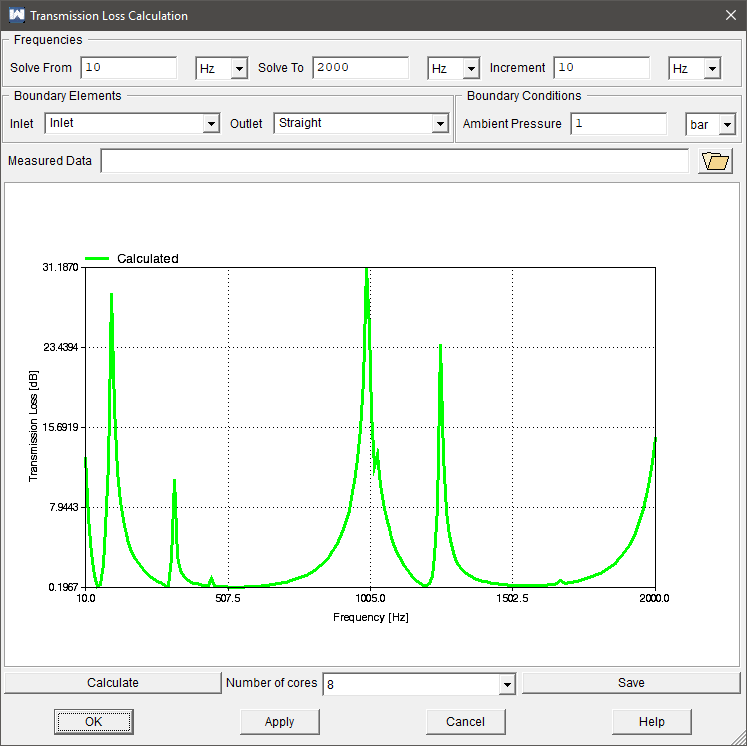The width and height of the screenshot is (747, 746).
Task: Open Increment unit dropdown
Action: pyautogui.click(x=712, y=68)
